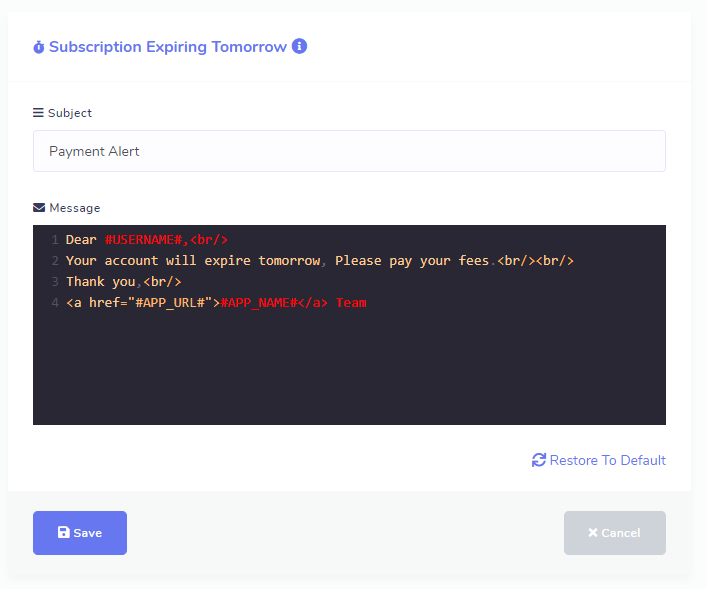This screenshot has width=706, height=589.
Task: Click the #APP_NAME# placeholder in the message
Action: click(x=258, y=302)
